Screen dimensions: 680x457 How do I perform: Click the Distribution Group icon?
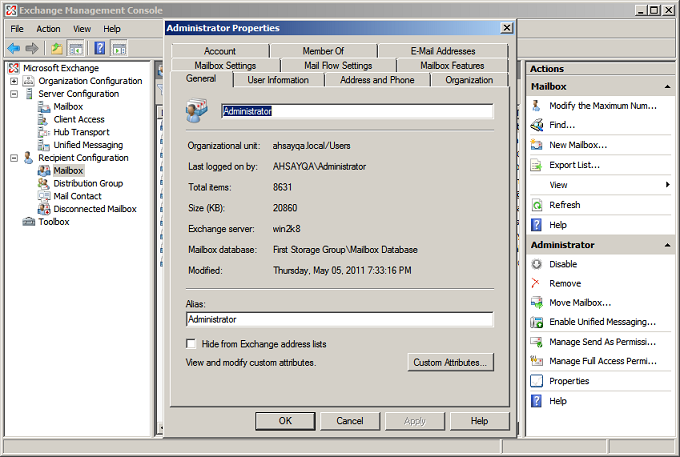(43, 183)
